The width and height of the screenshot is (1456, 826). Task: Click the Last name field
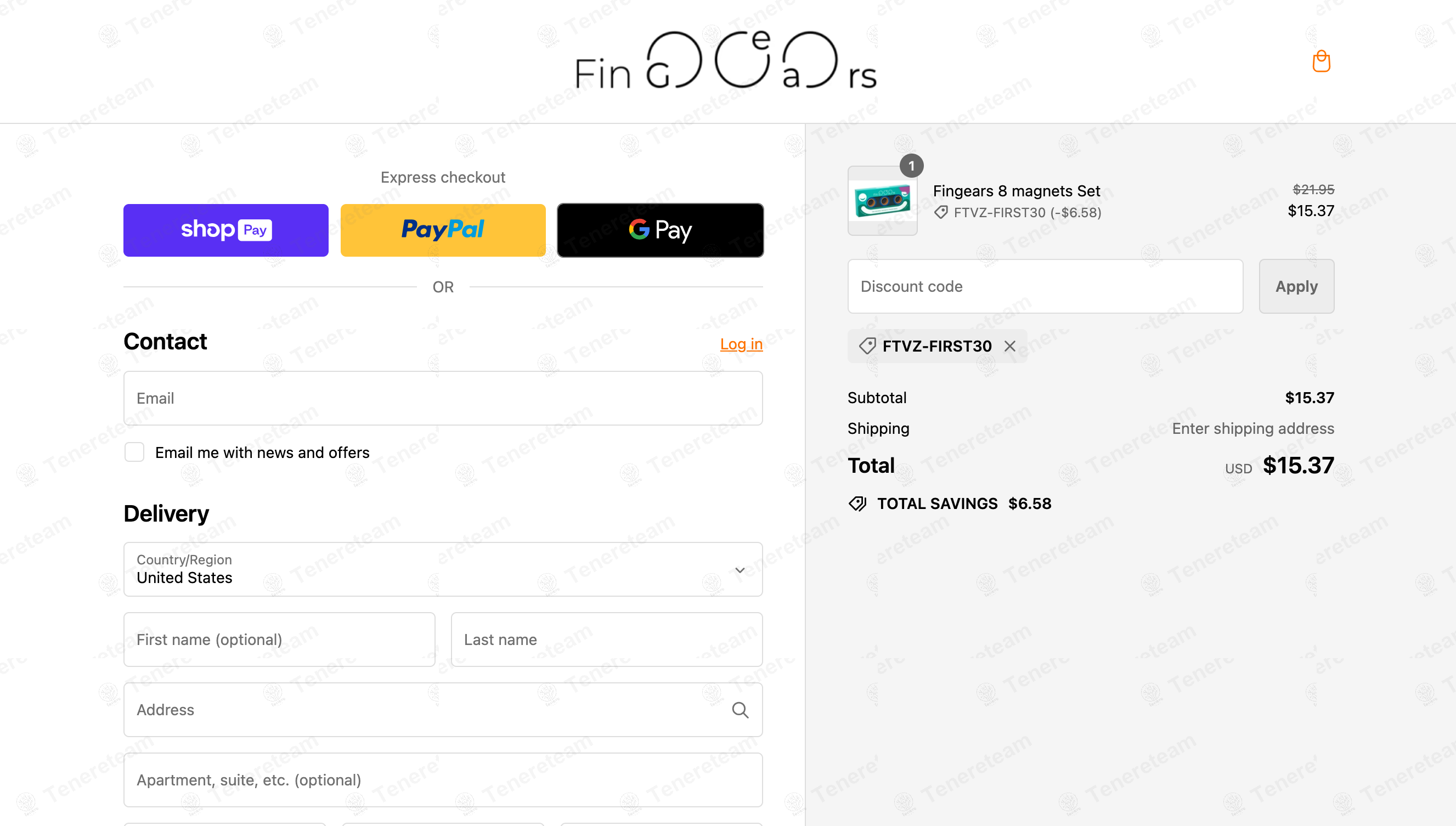[606, 640]
